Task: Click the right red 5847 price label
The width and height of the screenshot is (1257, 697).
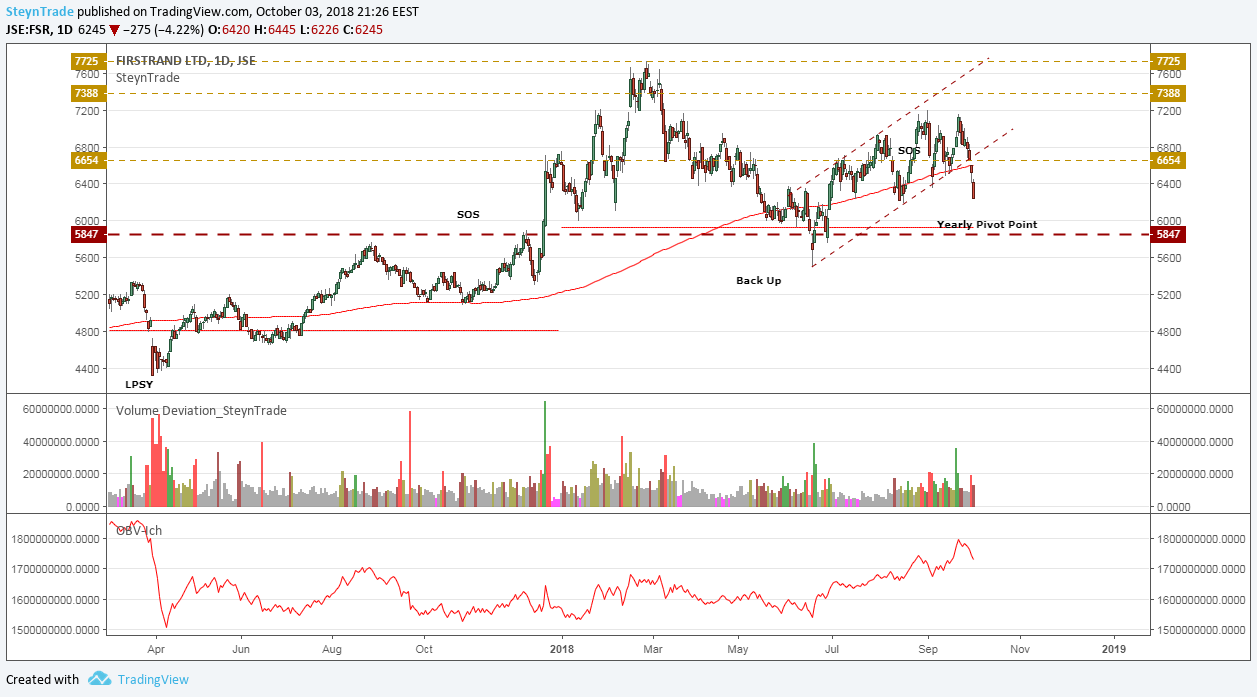Action: [x=1168, y=234]
